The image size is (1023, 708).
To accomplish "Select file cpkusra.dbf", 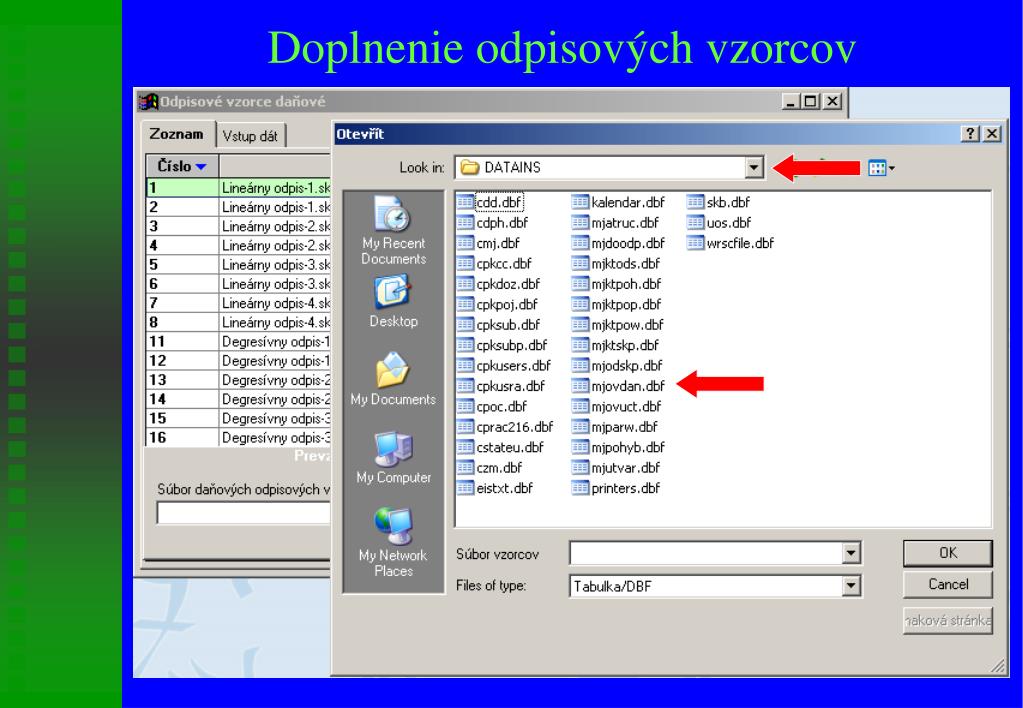I will pos(501,386).
